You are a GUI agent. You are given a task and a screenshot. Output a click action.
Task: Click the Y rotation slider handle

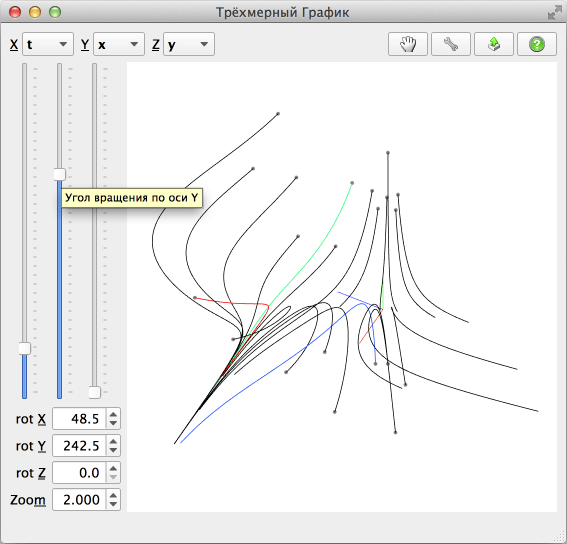[x=60, y=174]
